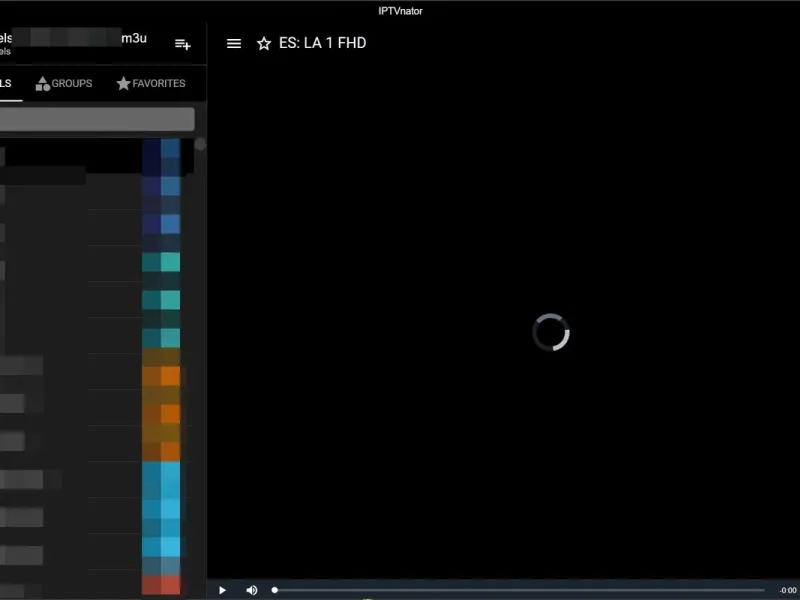Click the channel list scrollbar thumb

[x=201, y=144]
